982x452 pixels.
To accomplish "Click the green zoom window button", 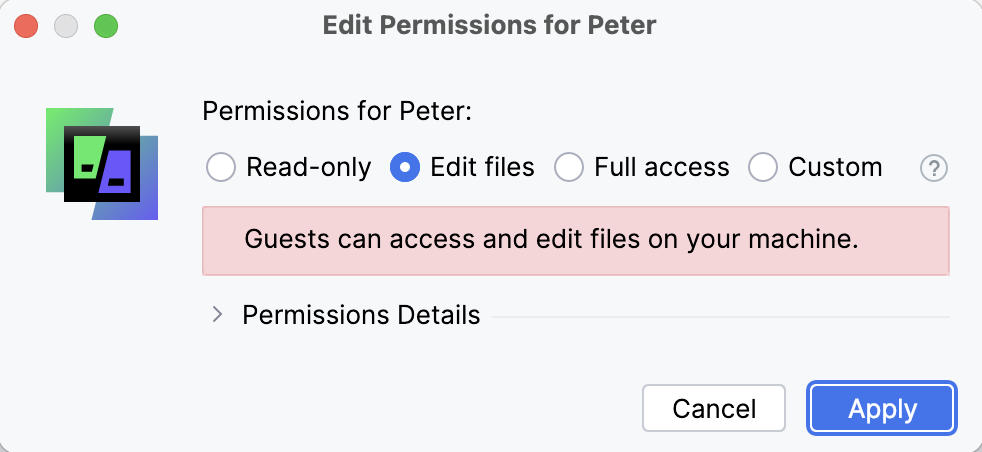I will pyautogui.click(x=105, y=25).
